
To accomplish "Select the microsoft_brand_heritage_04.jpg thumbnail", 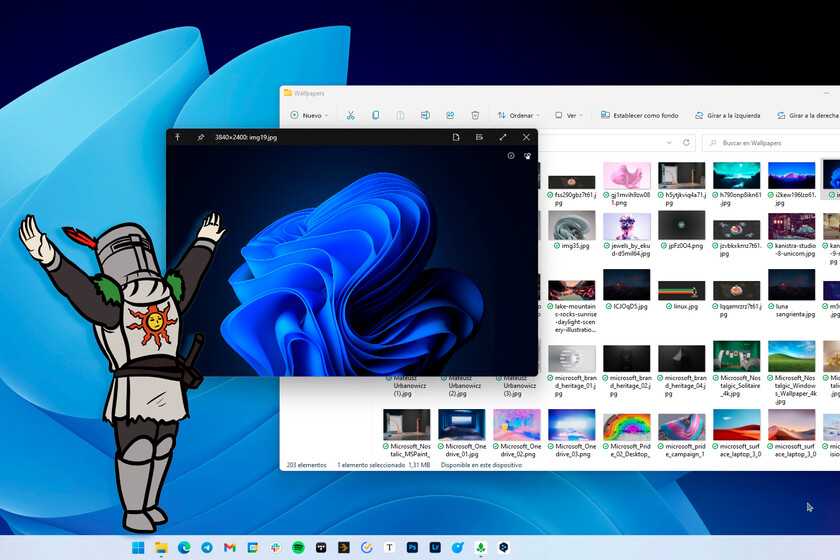I will point(681,359).
